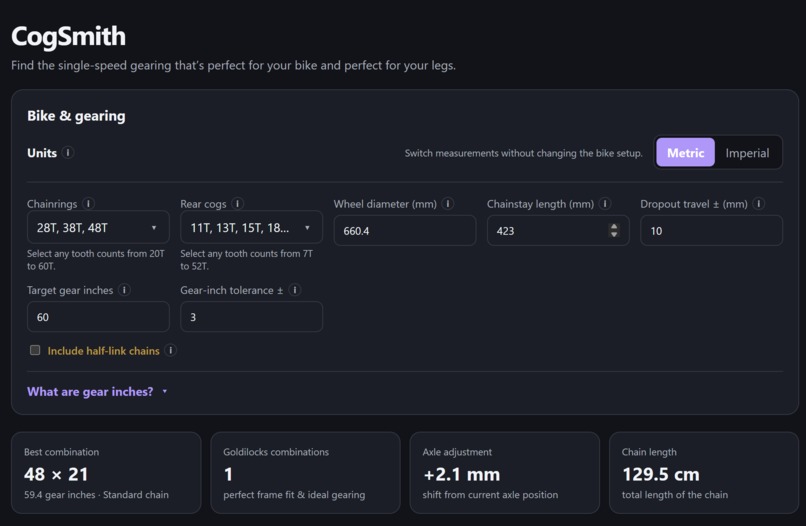
Task: Click info icon beside Include half-link chains
Action: (171, 350)
